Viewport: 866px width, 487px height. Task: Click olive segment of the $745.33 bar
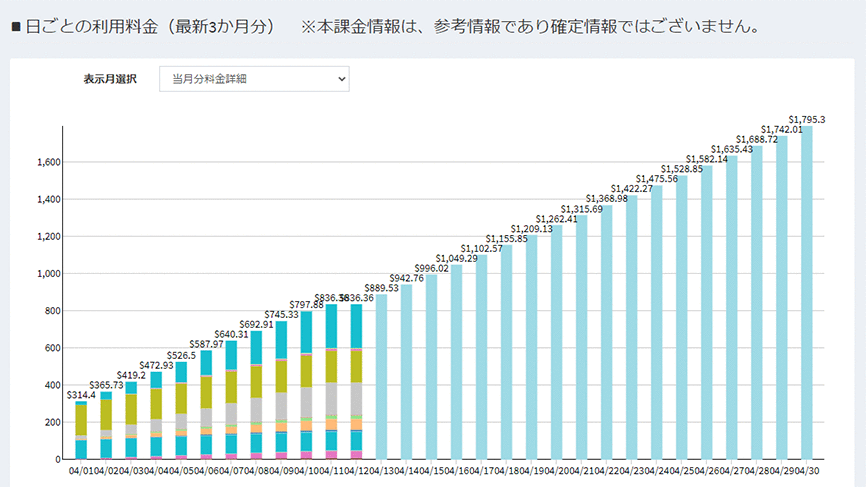click(281, 374)
